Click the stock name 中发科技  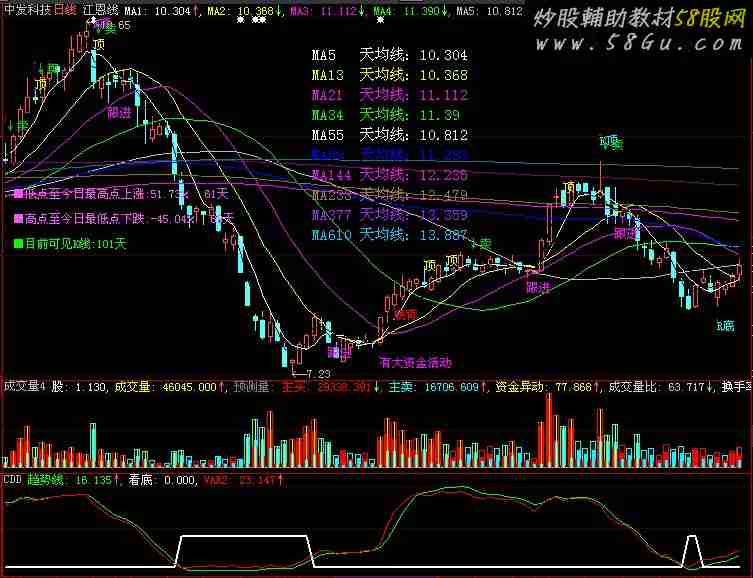[x=27, y=10]
